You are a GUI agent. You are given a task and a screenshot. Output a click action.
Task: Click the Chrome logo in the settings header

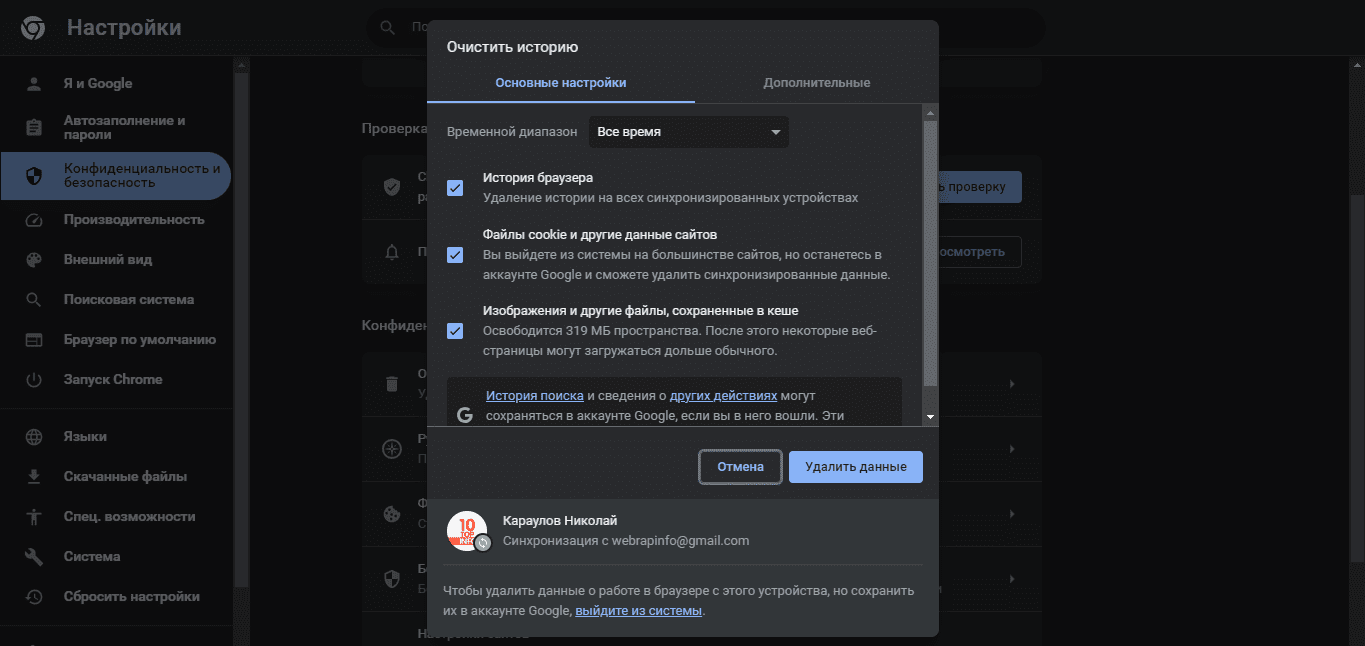[33, 28]
